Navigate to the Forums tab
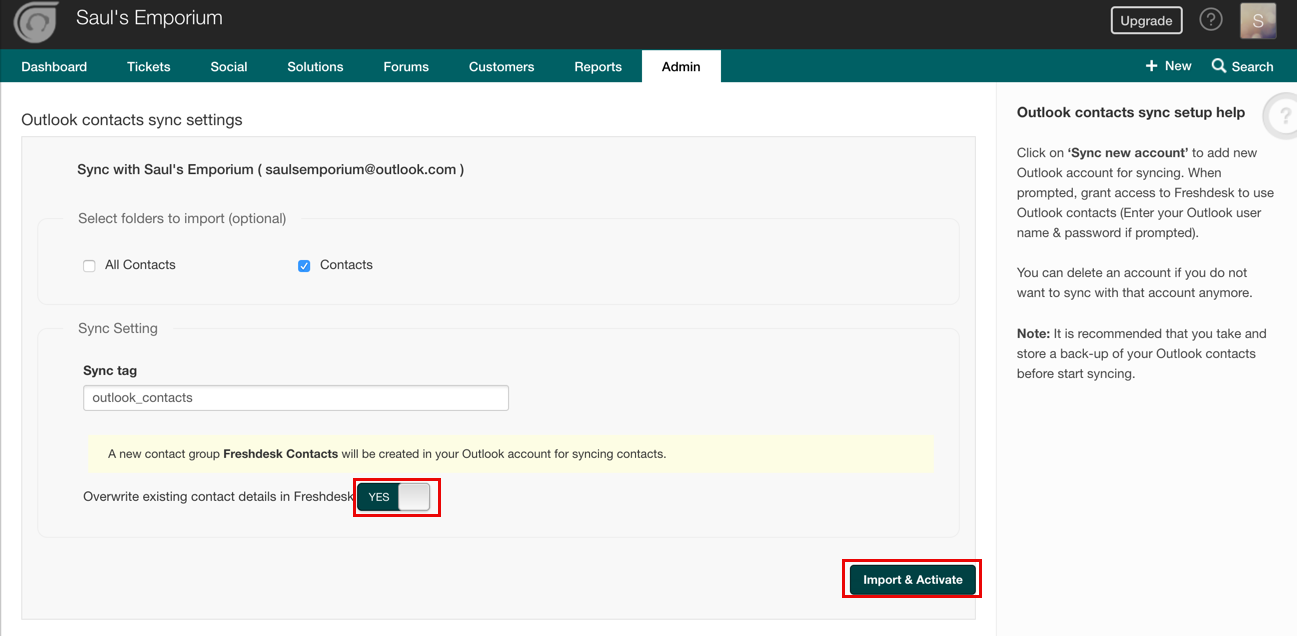 tap(406, 67)
